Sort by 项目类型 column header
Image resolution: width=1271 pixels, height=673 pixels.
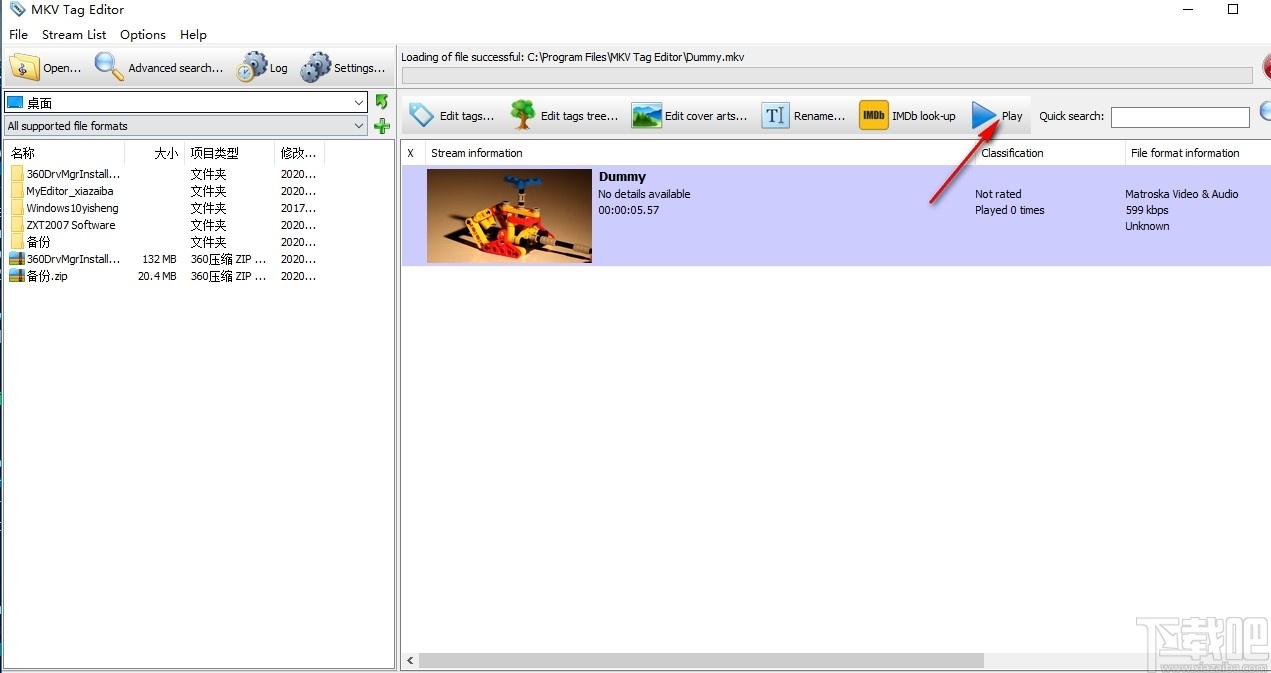click(x=229, y=153)
